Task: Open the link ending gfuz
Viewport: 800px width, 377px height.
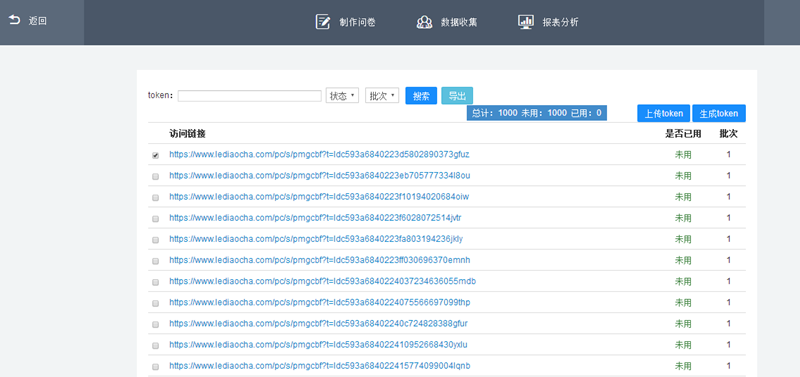Action: pos(319,155)
